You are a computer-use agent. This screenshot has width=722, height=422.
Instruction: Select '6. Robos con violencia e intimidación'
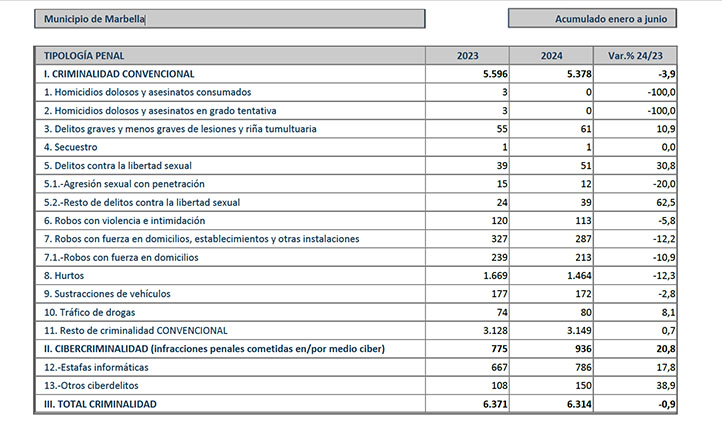tap(124, 221)
